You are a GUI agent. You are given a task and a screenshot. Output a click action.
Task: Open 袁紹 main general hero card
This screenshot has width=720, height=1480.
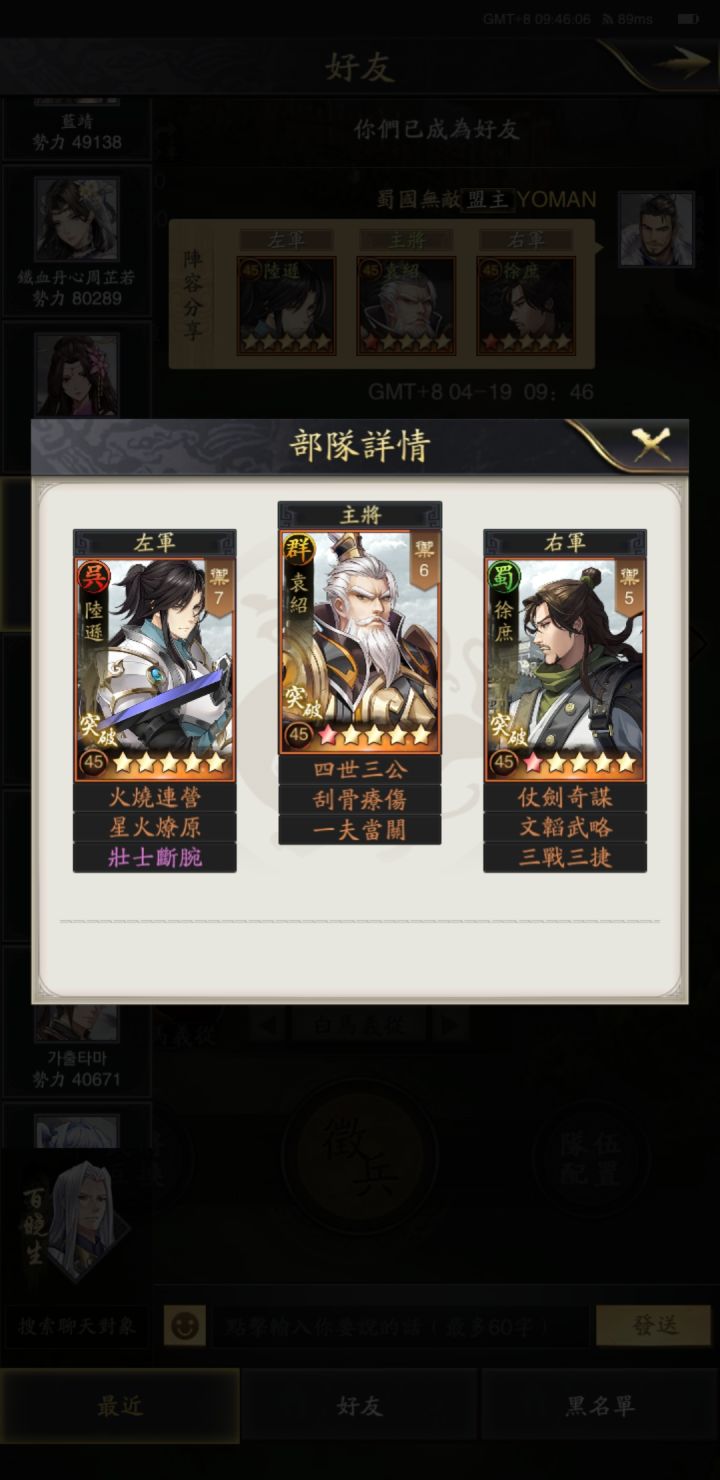coord(359,641)
